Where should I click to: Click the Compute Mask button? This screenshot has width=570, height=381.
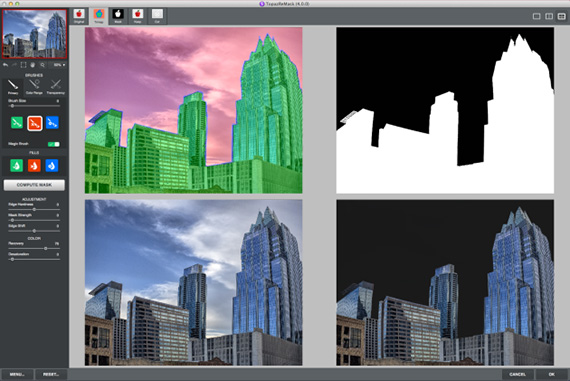point(34,185)
